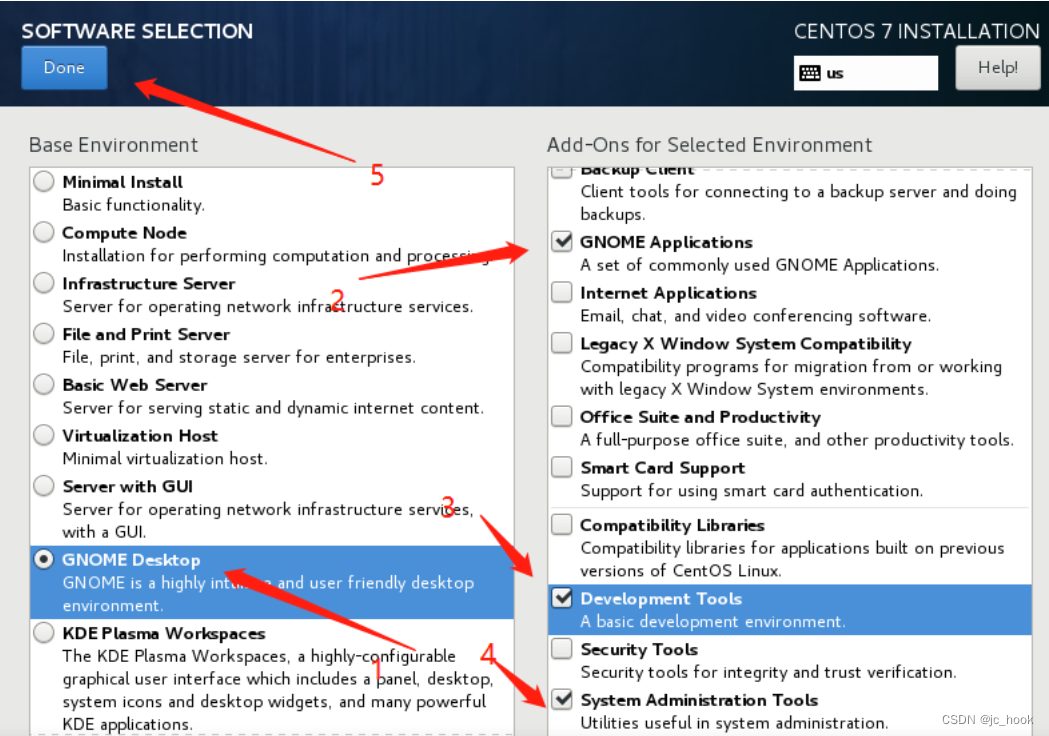1049x736 pixels.
Task: Enable Legacy X Window System Compatibility
Action: [562, 343]
